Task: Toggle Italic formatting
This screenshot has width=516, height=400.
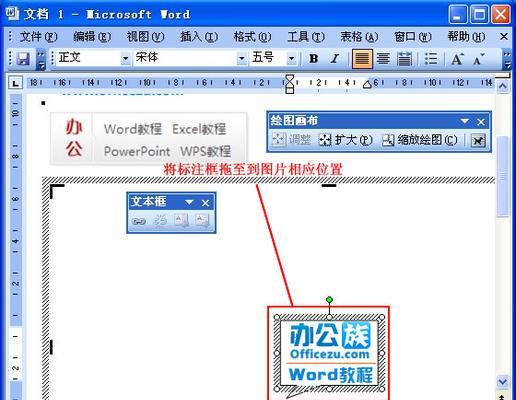Action: point(334,59)
